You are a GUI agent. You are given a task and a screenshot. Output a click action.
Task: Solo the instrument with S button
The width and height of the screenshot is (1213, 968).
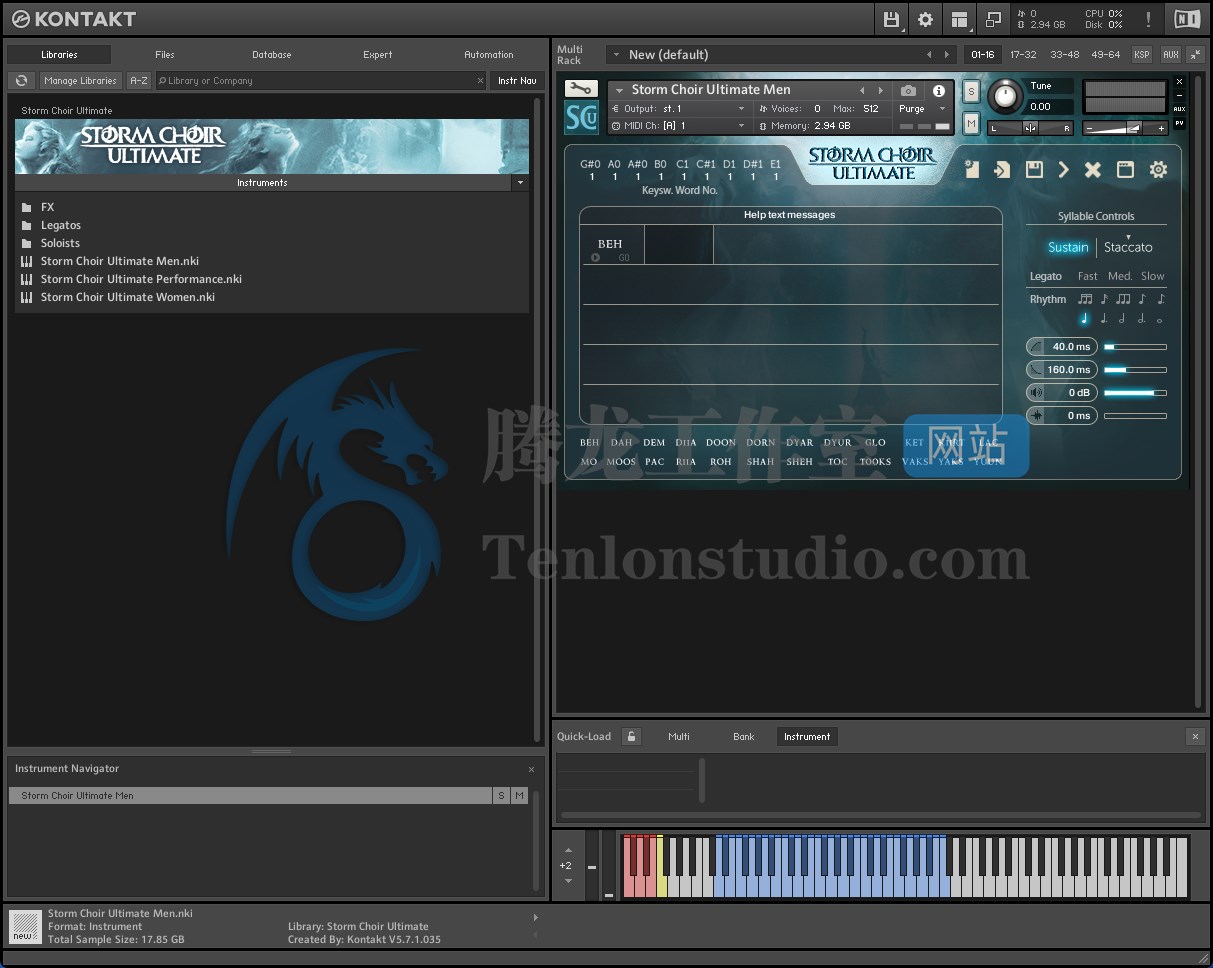pos(971,91)
